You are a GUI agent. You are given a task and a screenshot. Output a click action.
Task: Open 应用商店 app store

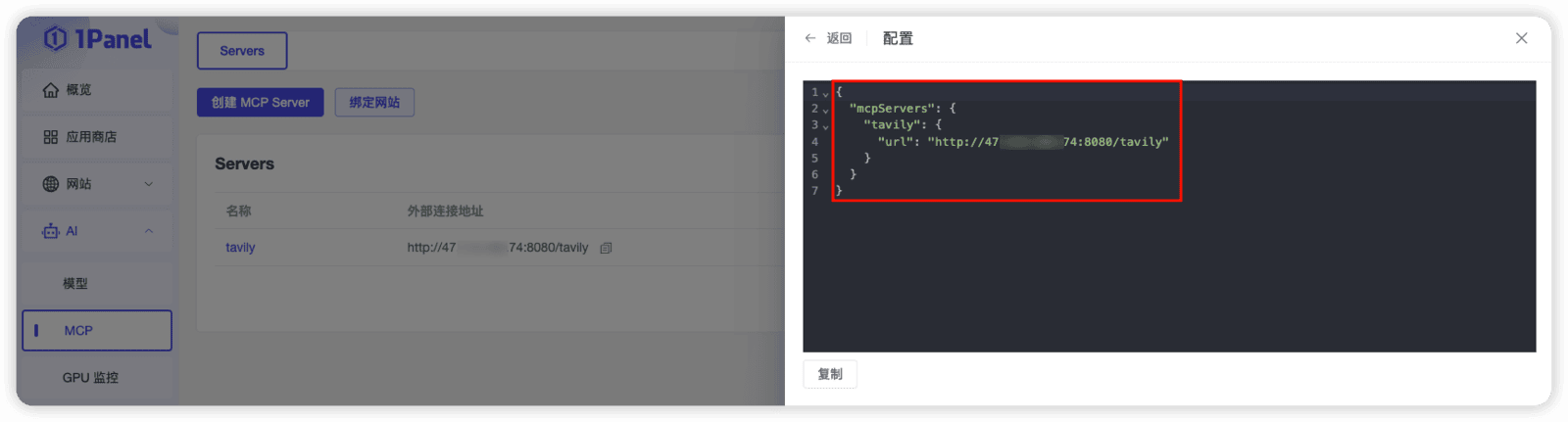click(96, 137)
